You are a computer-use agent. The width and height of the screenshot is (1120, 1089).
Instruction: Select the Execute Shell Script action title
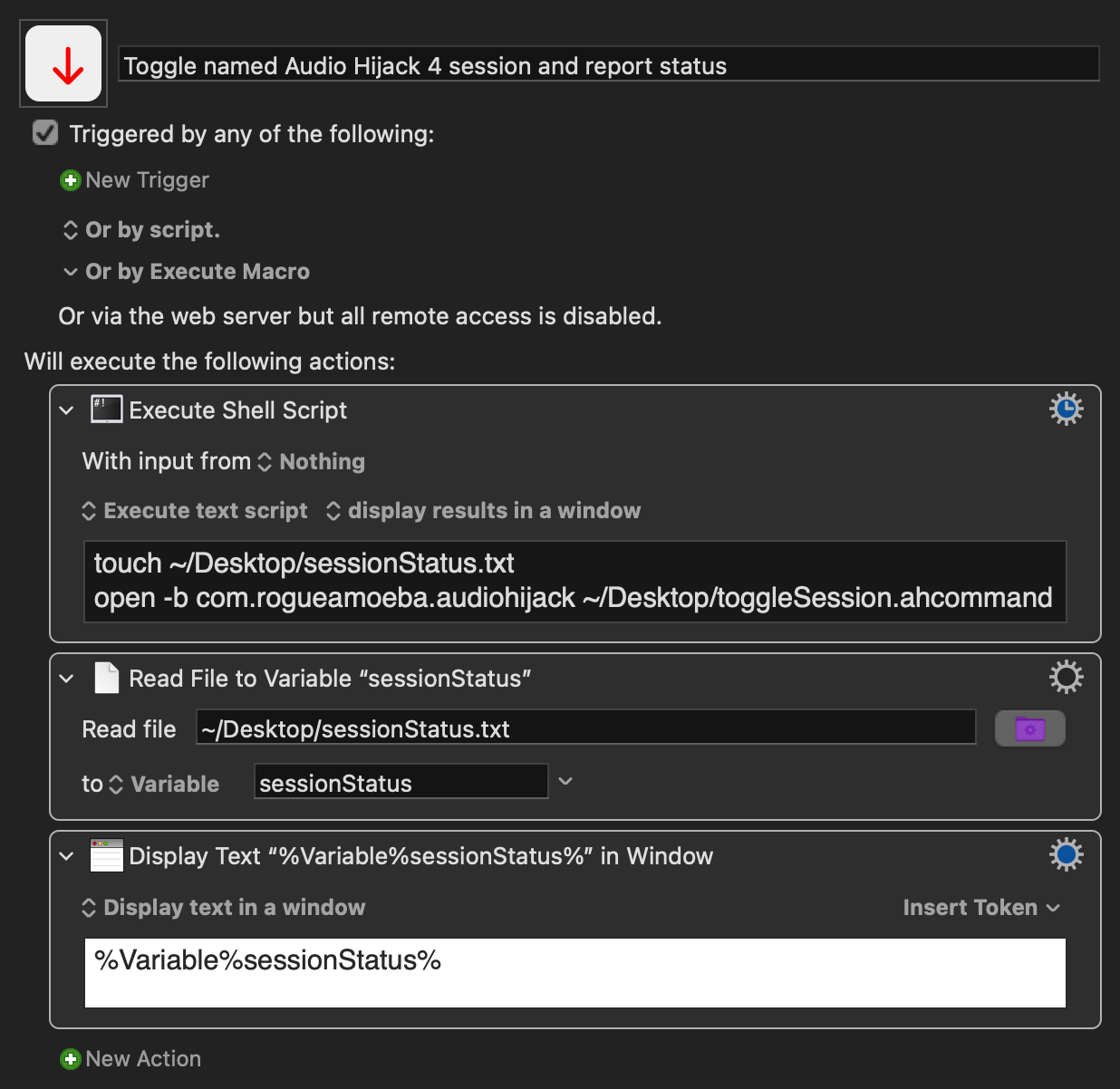point(238,410)
